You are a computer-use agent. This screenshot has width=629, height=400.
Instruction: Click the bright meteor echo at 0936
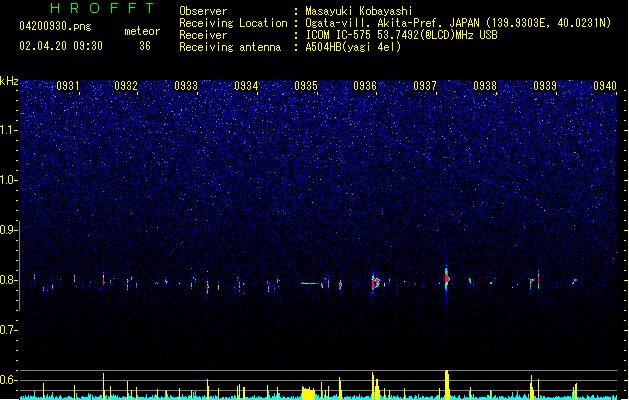click(x=375, y=282)
